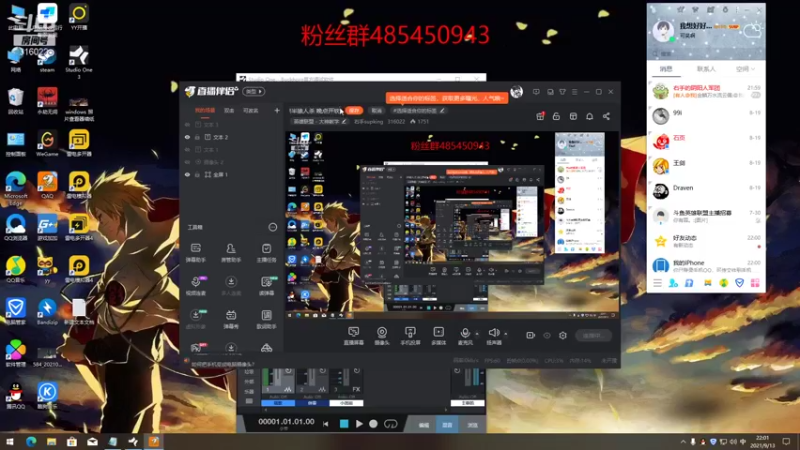Screen dimensions: 800x450
Task: Click the record video icon beside settings
Action: pos(531,335)
